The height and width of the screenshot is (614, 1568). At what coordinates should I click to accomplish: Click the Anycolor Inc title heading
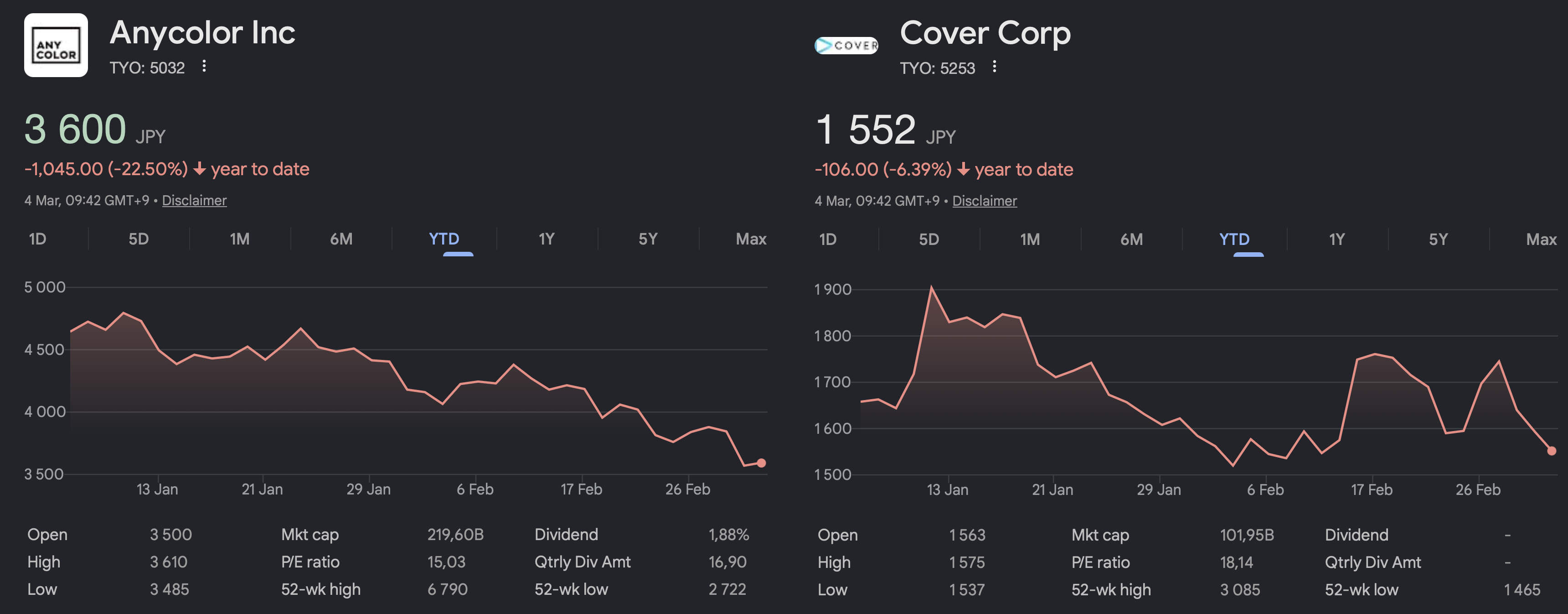(x=202, y=32)
